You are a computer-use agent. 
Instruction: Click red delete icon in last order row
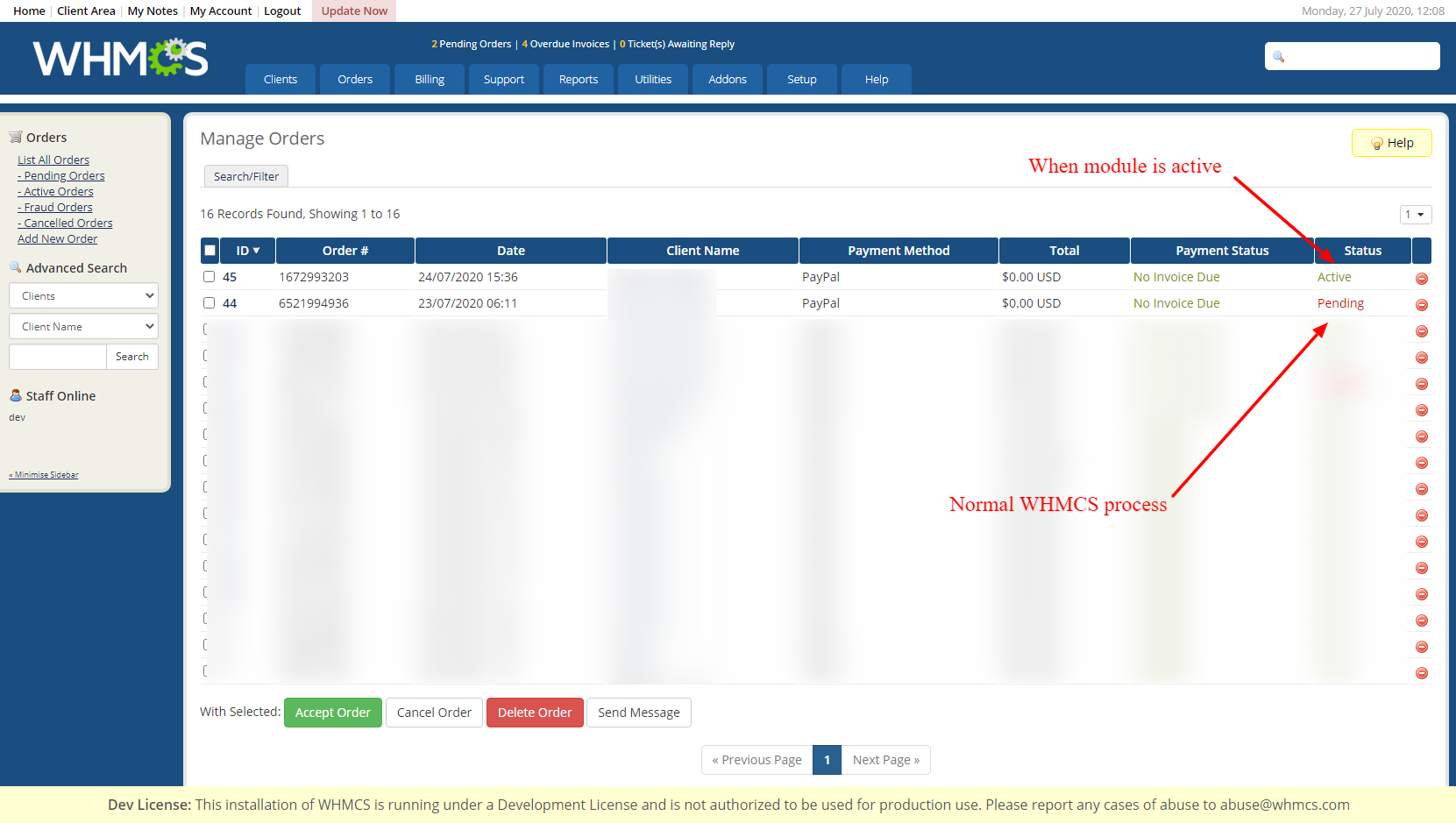click(x=1421, y=673)
